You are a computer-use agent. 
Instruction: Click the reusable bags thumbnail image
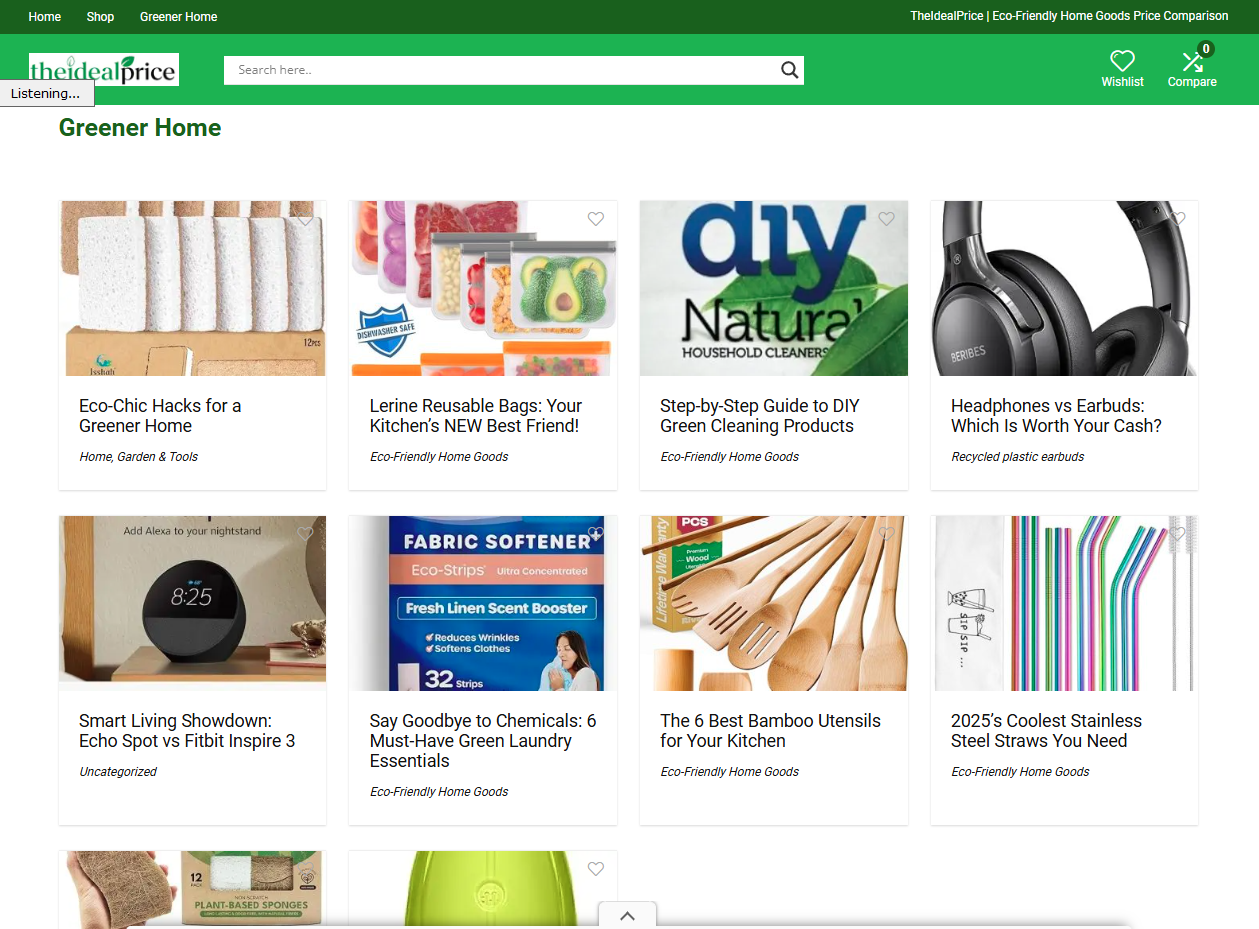click(x=483, y=288)
